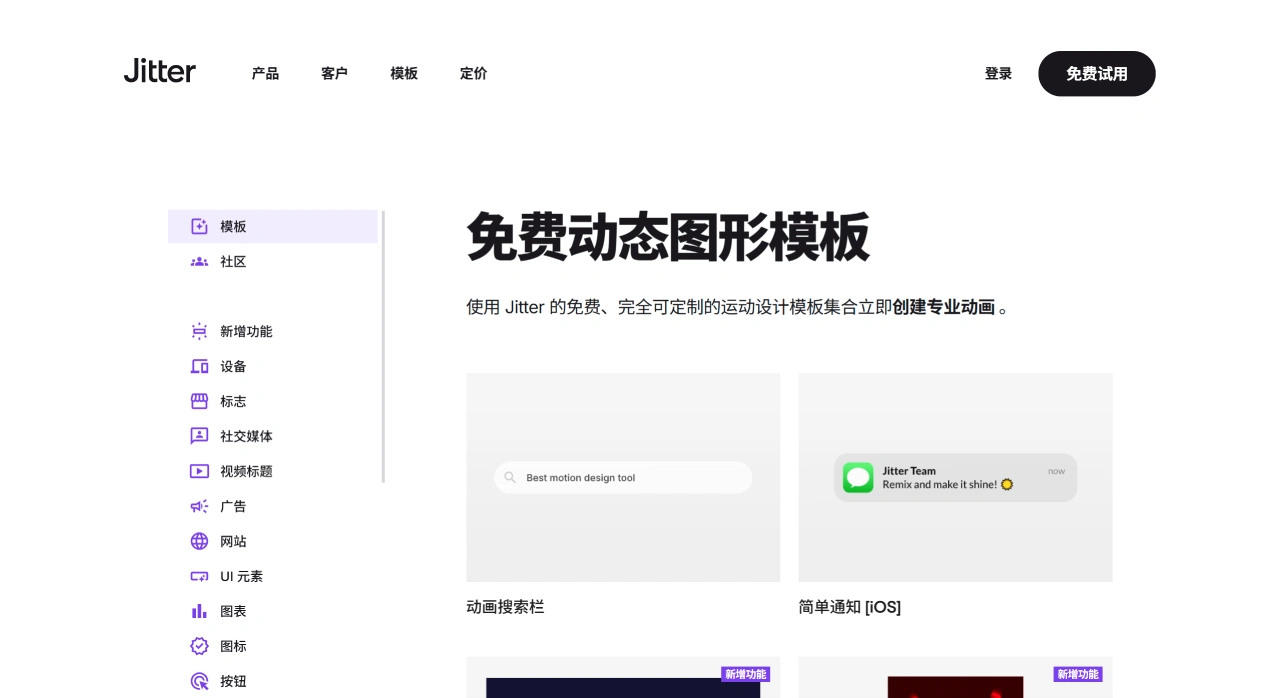Click the Jitter logo in the header

[159, 71]
